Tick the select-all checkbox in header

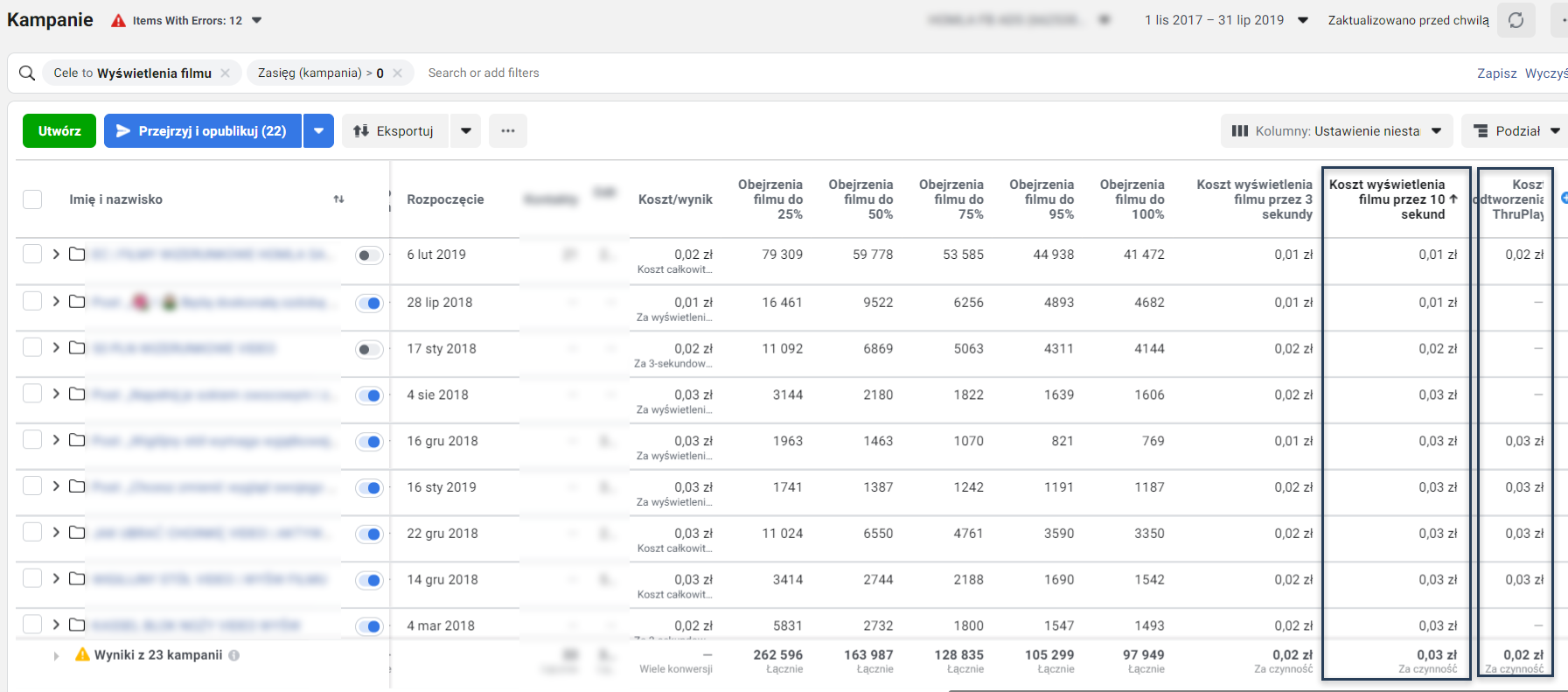click(x=32, y=199)
